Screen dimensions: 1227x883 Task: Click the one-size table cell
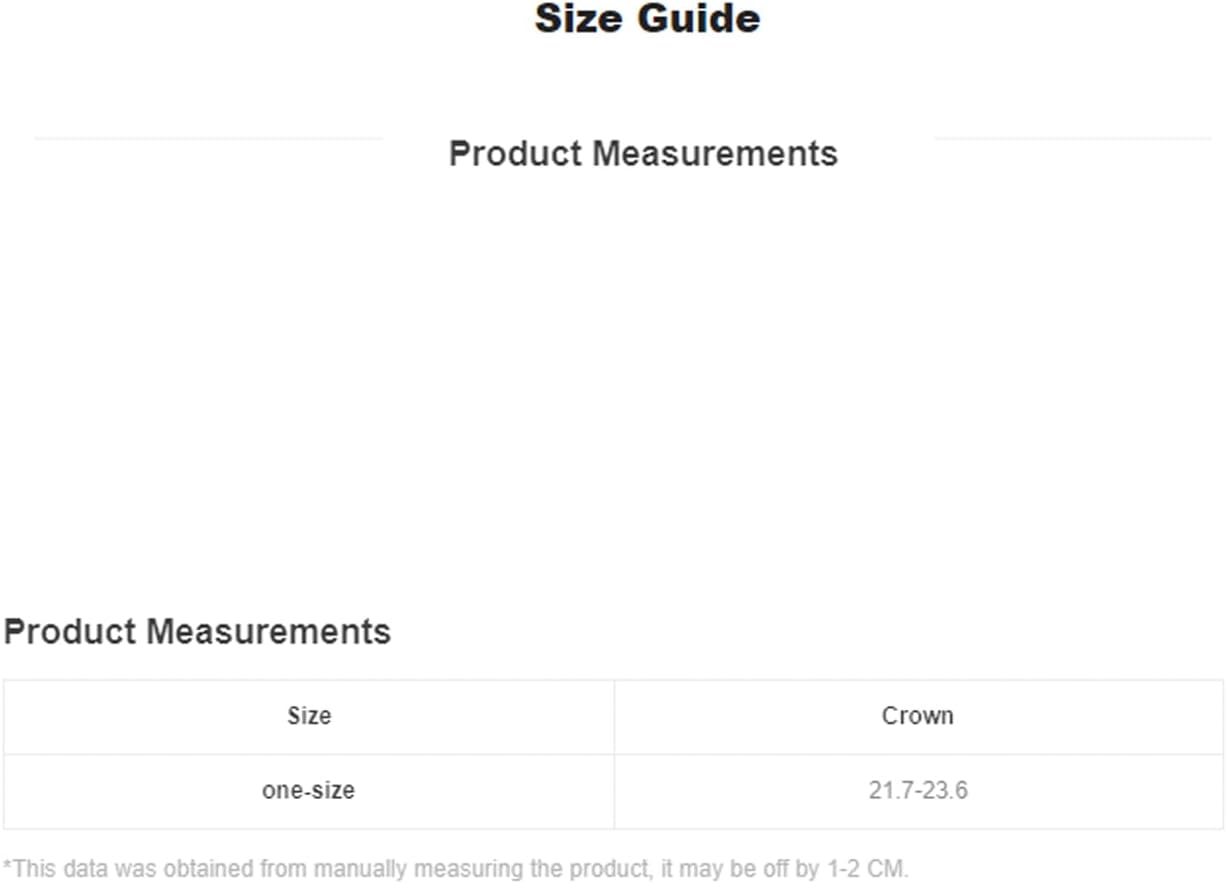(308, 791)
